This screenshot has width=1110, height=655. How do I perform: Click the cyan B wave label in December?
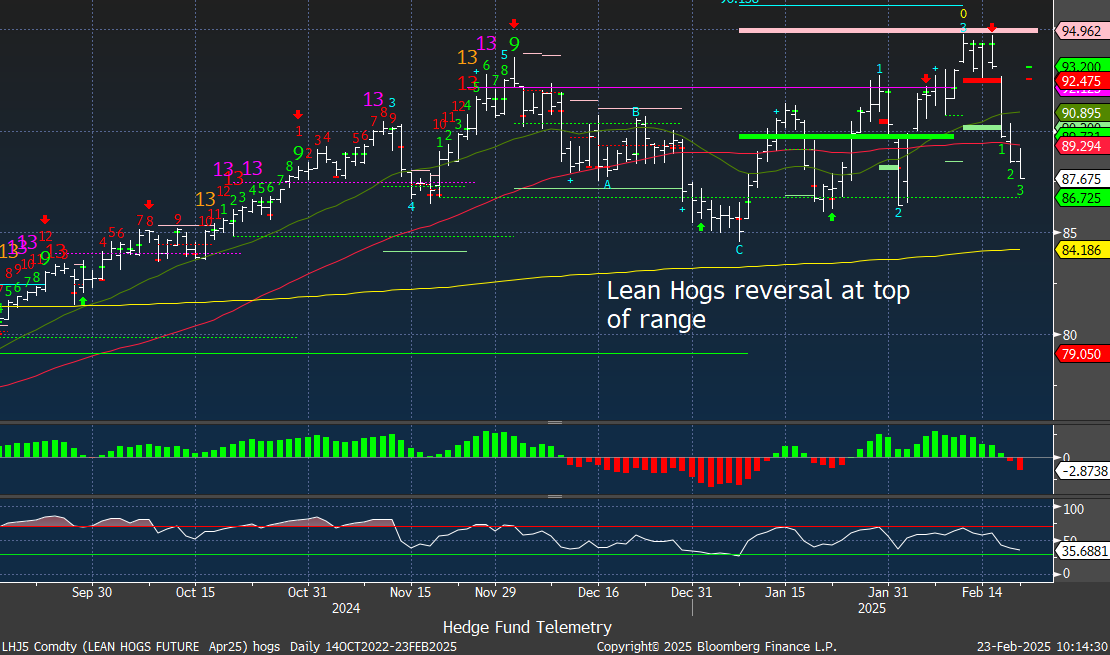tap(635, 112)
